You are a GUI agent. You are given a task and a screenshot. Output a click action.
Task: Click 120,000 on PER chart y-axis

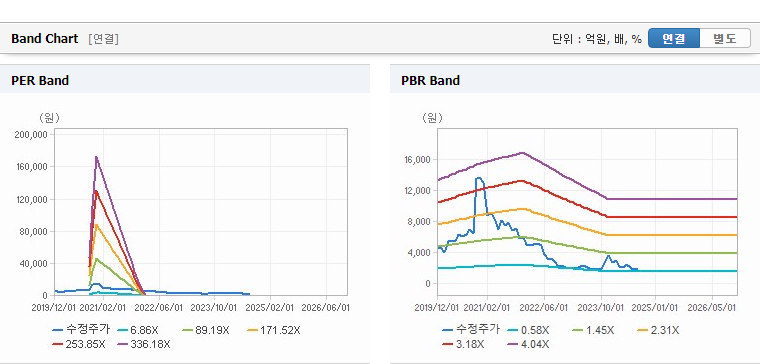[x=31, y=199]
